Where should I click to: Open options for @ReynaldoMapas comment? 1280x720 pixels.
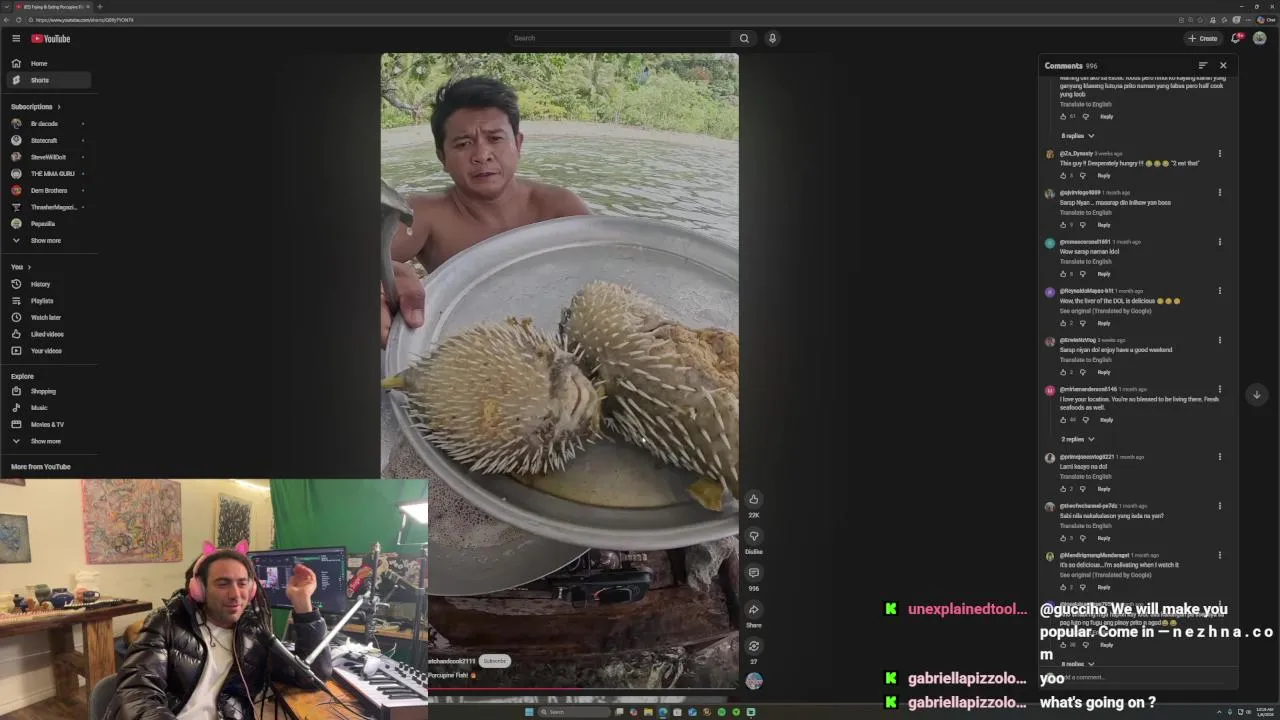(1220, 291)
